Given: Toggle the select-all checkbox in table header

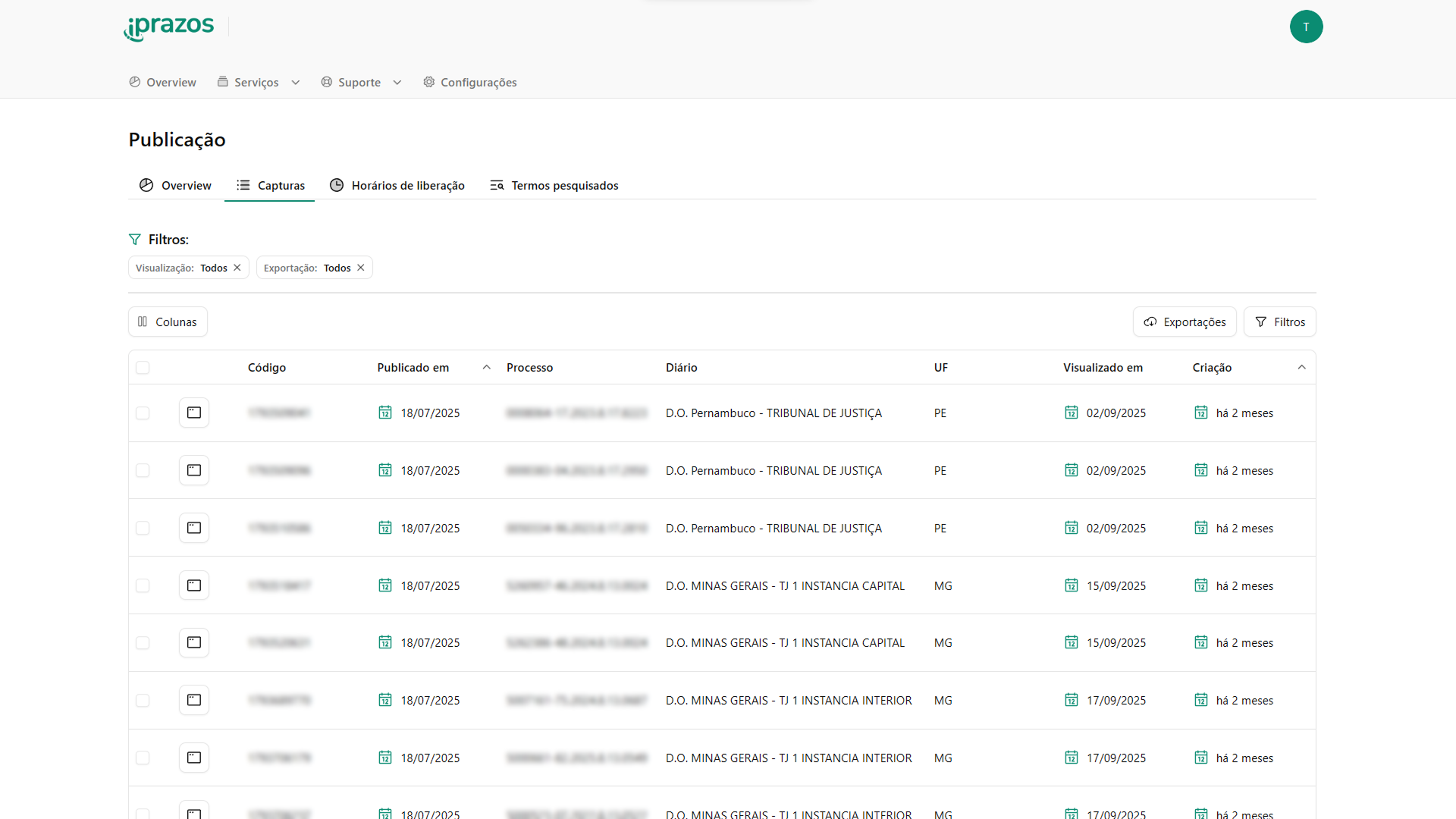Looking at the screenshot, I should click(x=143, y=368).
